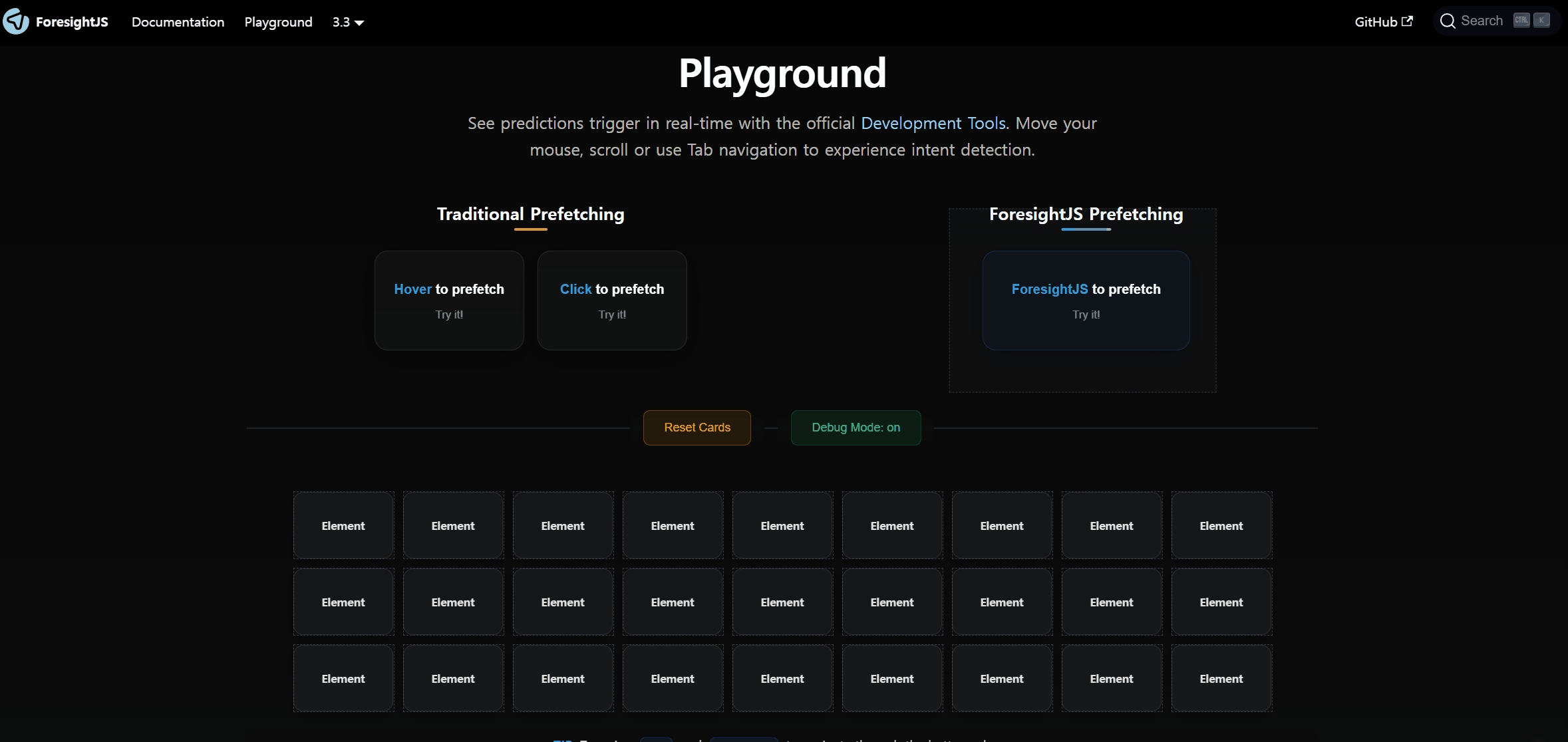Click the Click to prefetch card
The width and height of the screenshot is (1568, 742).
click(612, 301)
